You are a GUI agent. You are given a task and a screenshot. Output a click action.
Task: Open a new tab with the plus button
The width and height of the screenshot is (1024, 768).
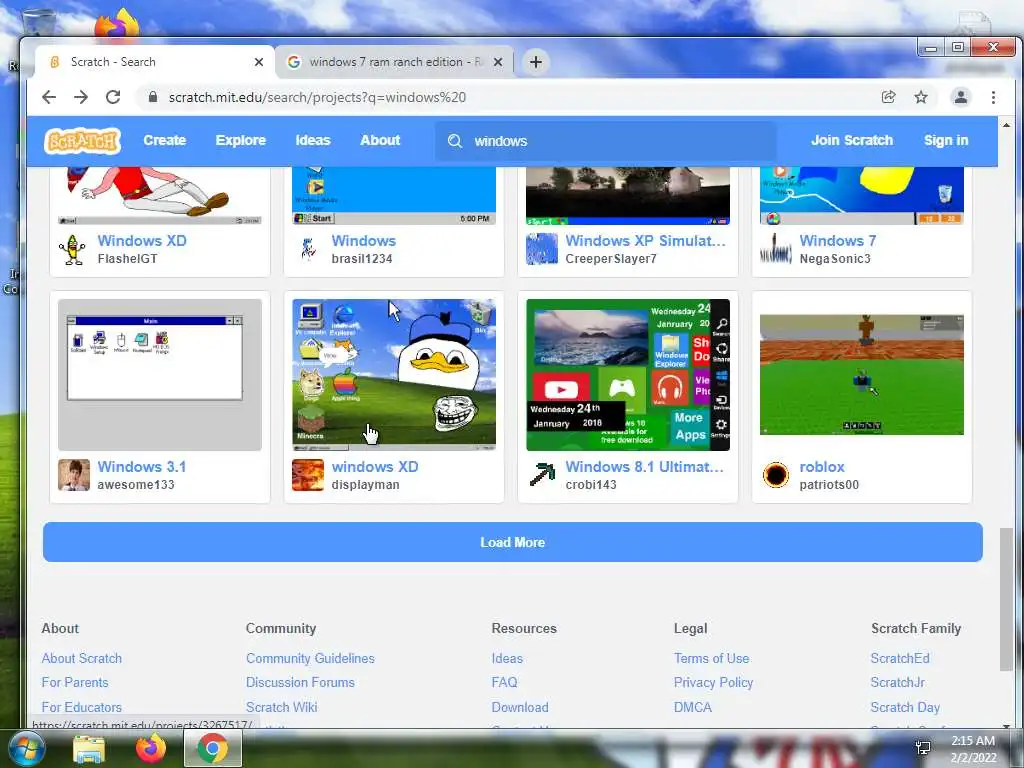click(536, 62)
